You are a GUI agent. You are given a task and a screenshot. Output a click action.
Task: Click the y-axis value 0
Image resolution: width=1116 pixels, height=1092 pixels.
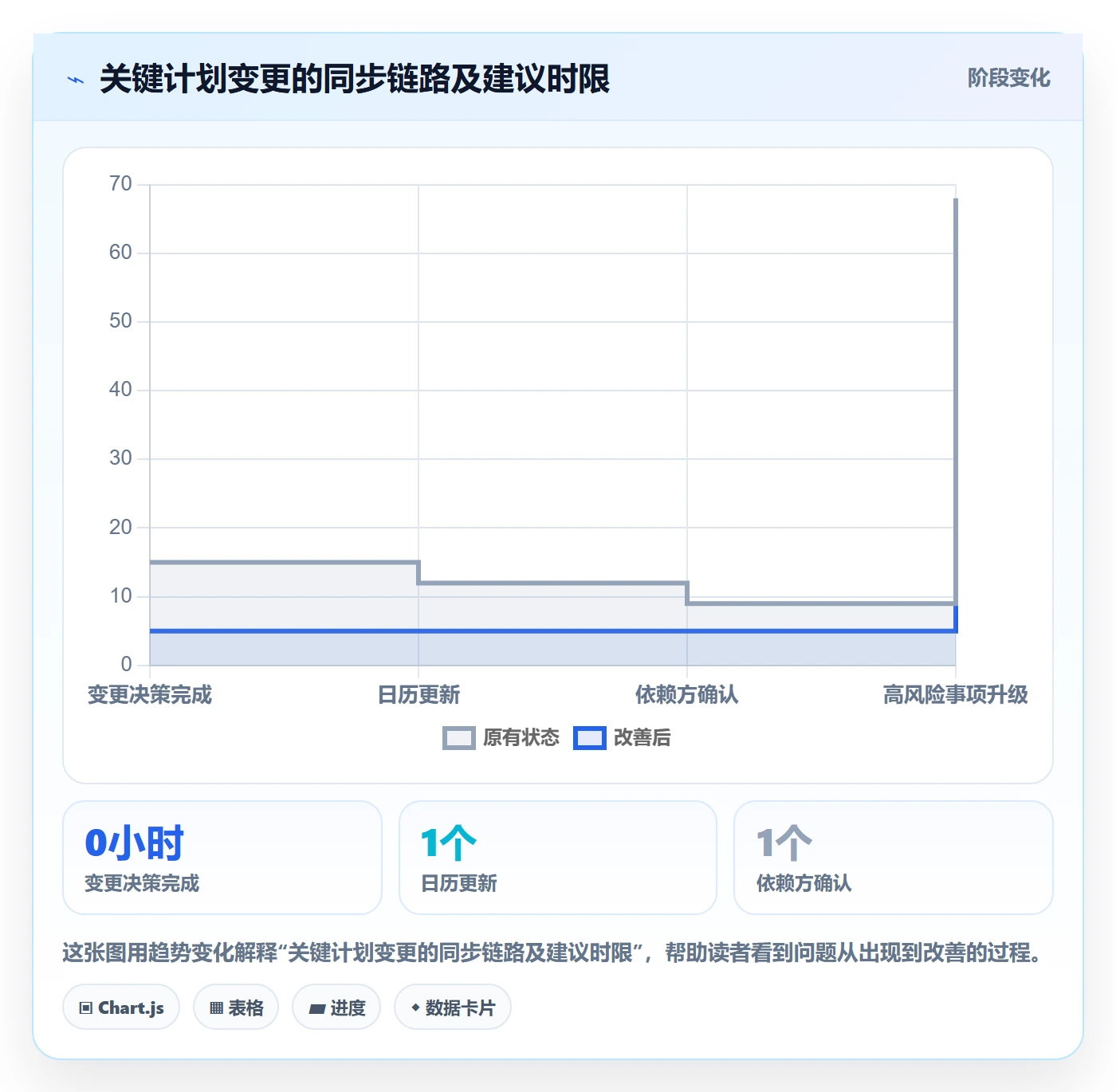(x=126, y=665)
